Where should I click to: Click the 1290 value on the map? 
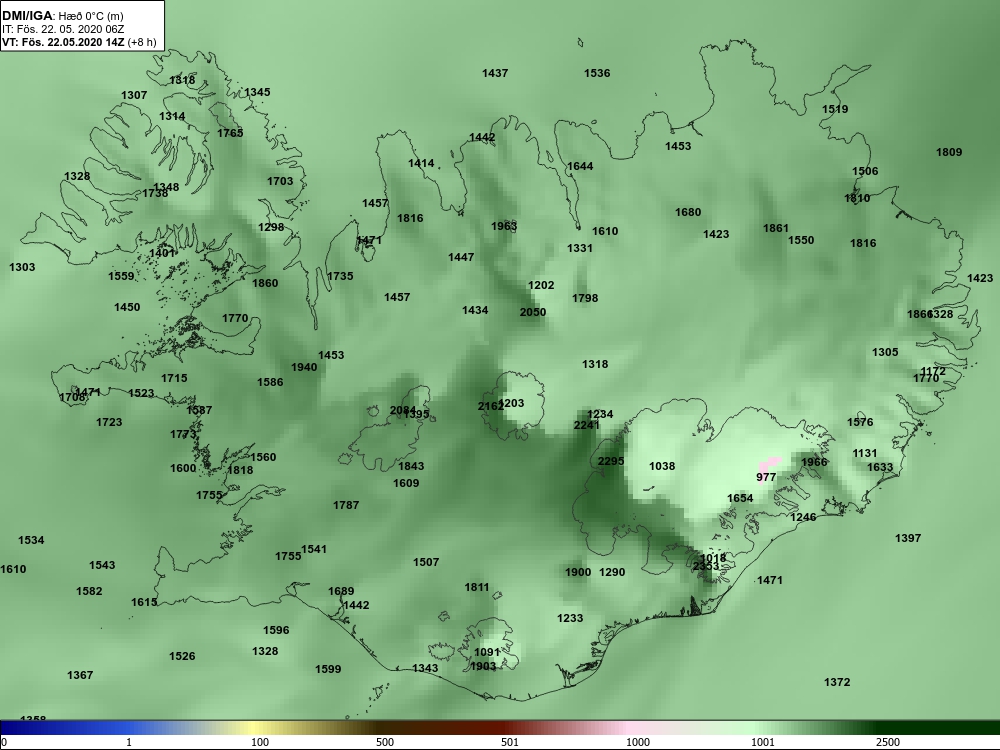pos(612,573)
